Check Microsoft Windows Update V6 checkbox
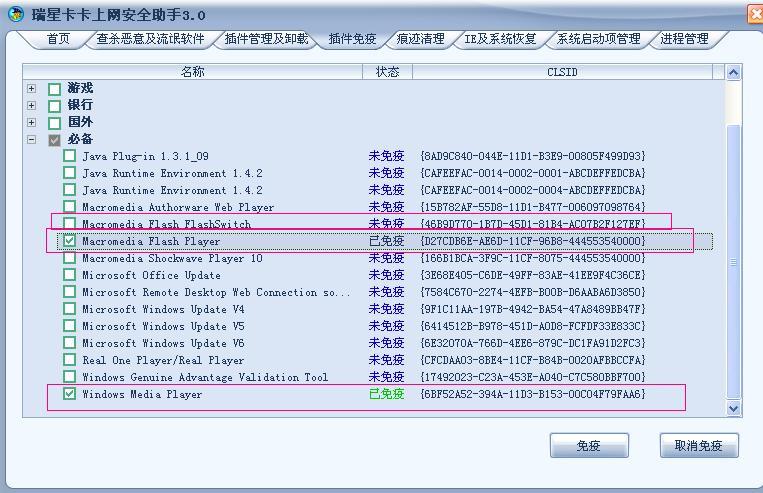This screenshot has height=493, width=763. [x=70, y=343]
